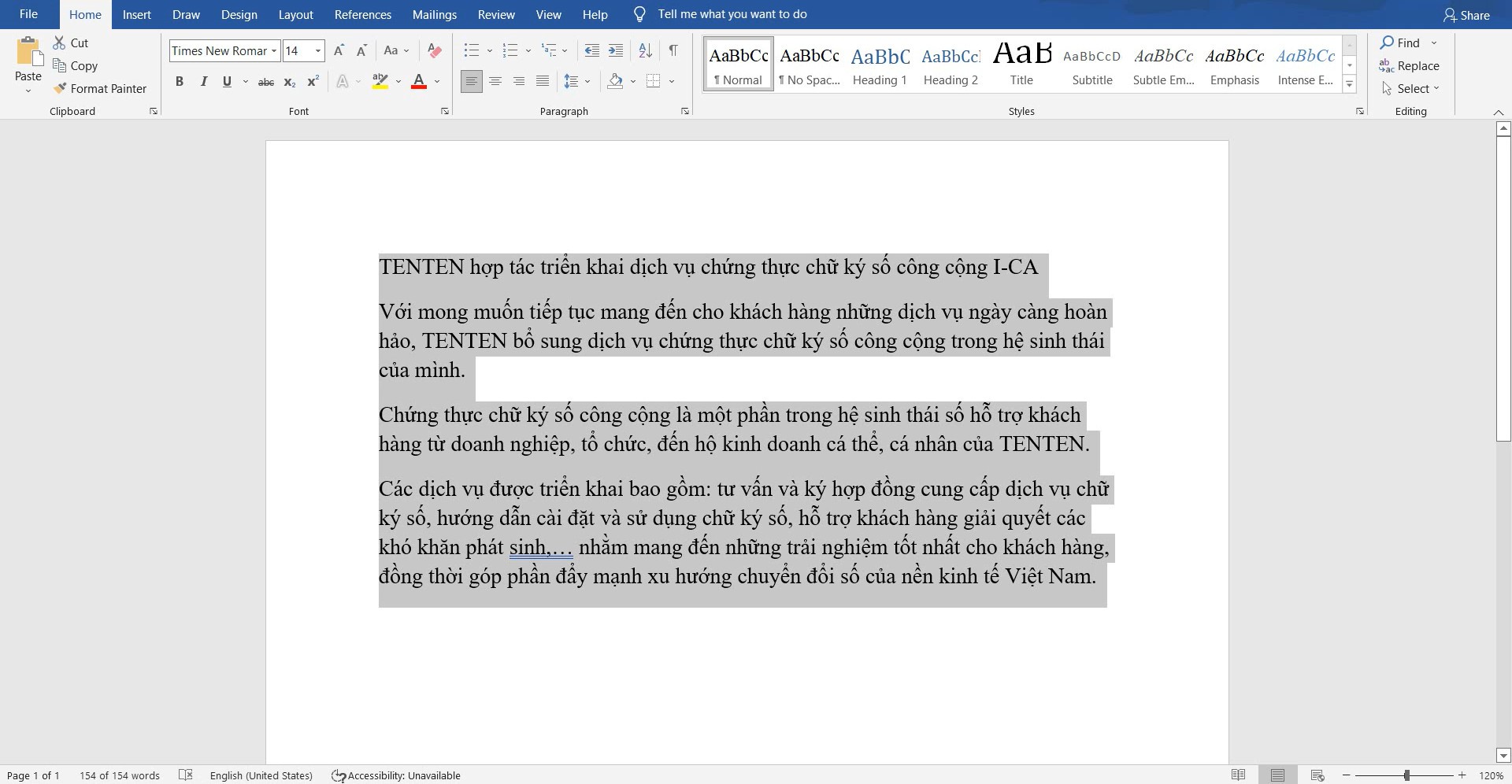Increase font size with grow icon
This screenshot has height=784, width=1512.
click(339, 51)
